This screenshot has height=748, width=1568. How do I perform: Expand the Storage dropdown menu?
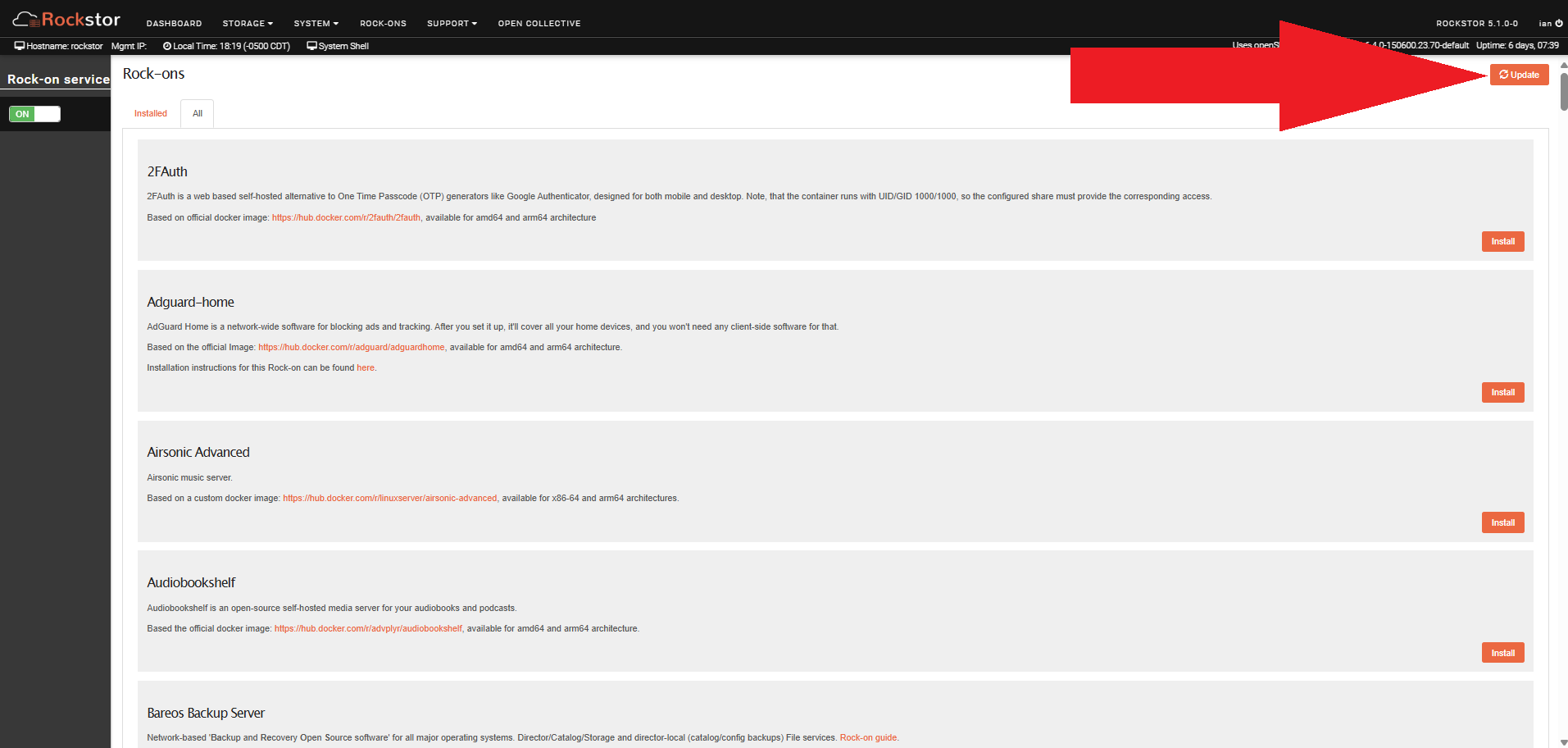pyautogui.click(x=248, y=23)
